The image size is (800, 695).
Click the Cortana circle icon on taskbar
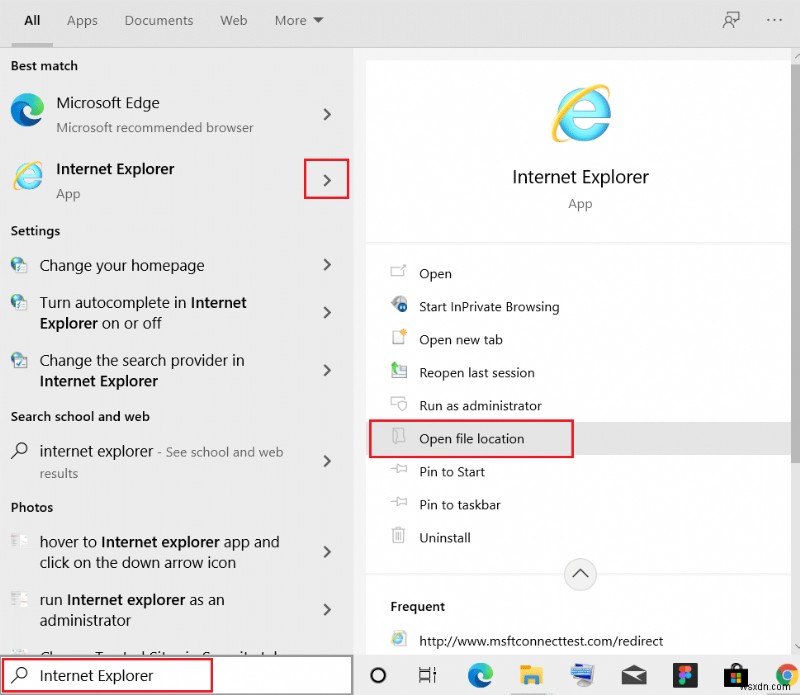[x=378, y=675]
